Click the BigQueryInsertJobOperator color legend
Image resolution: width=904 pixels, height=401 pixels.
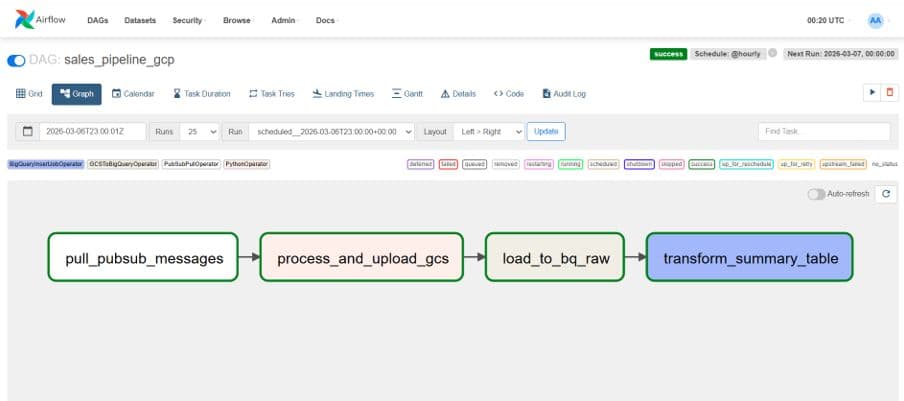(46, 164)
